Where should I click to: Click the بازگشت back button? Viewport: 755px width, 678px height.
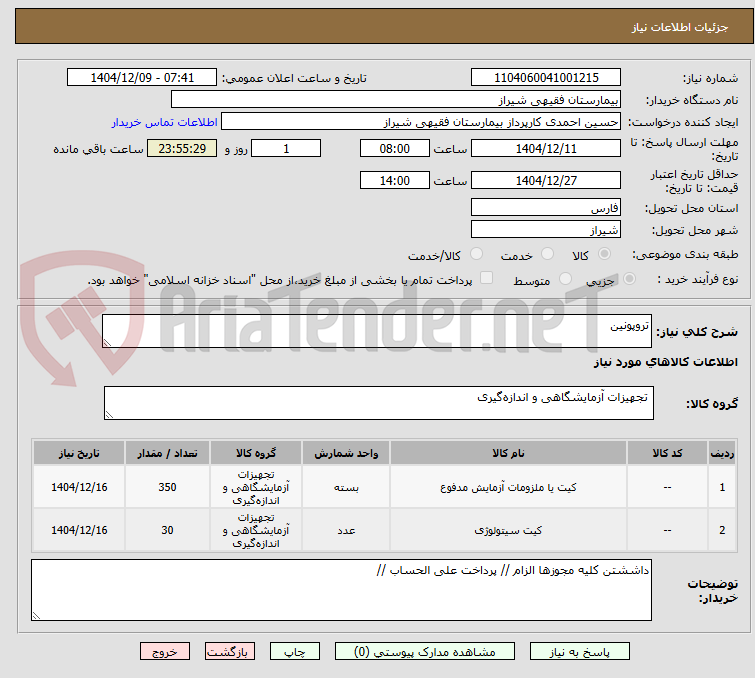point(230,652)
